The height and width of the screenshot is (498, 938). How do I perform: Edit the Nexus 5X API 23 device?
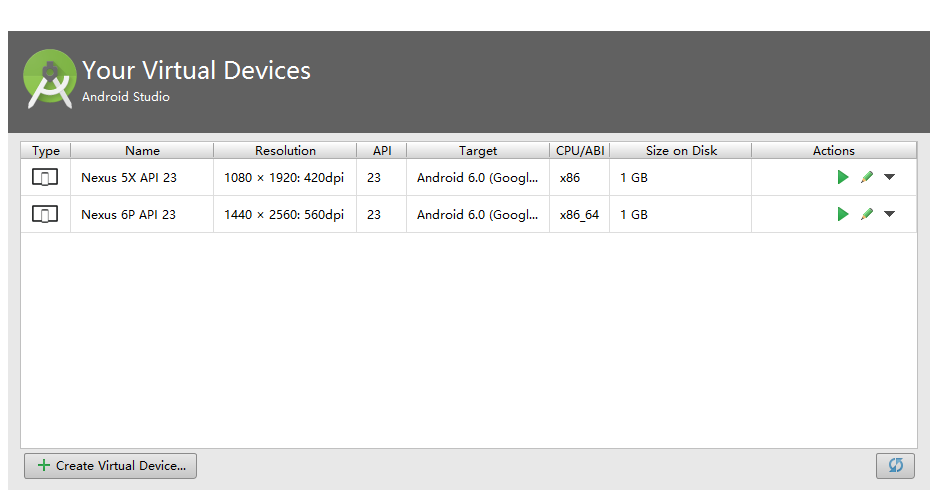(867, 177)
